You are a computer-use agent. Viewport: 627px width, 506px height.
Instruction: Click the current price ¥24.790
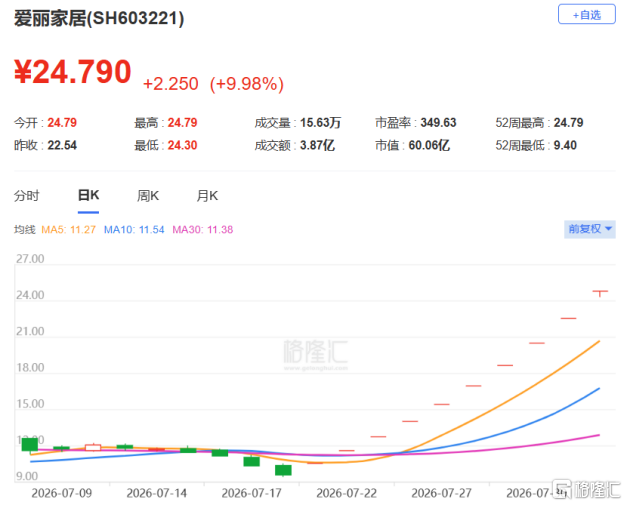[73, 72]
